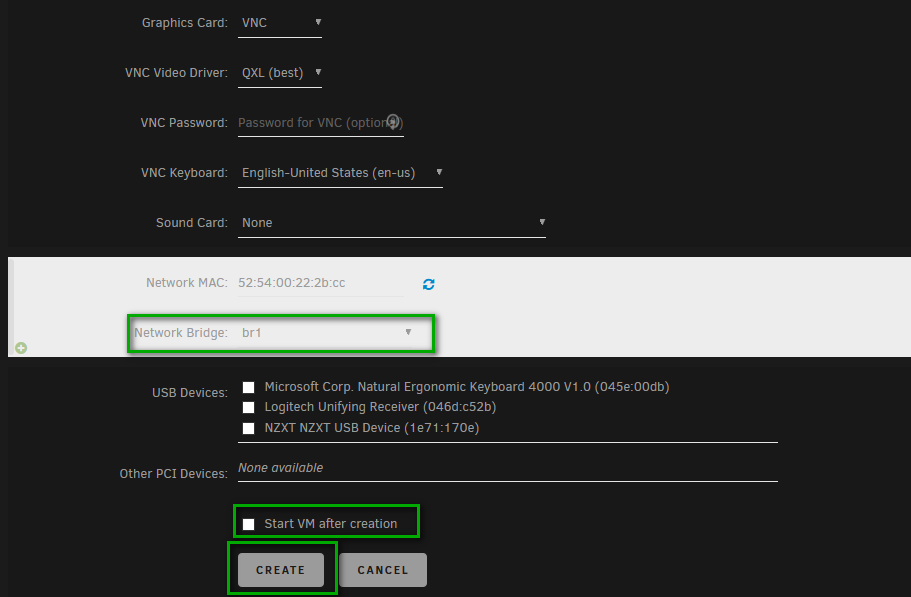Click the 'None available' PCI devices text
The width and height of the screenshot is (911, 597).
coord(281,468)
